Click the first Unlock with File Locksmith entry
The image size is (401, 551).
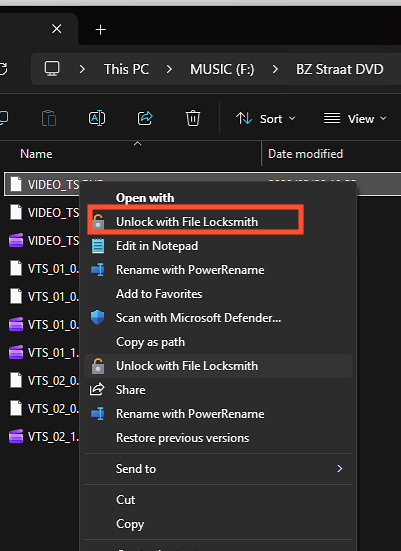point(218,222)
